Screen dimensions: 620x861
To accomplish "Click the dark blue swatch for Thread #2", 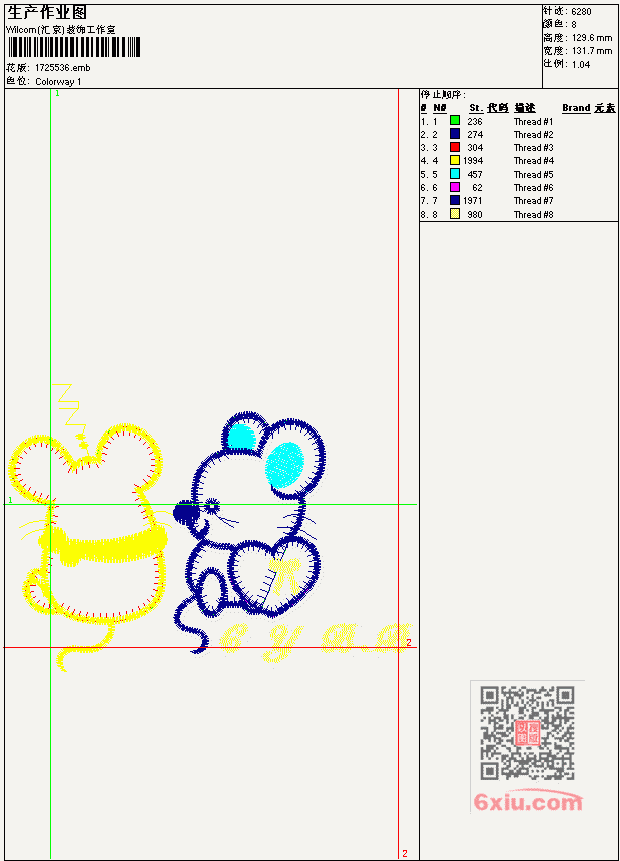I will coord(455,133).
